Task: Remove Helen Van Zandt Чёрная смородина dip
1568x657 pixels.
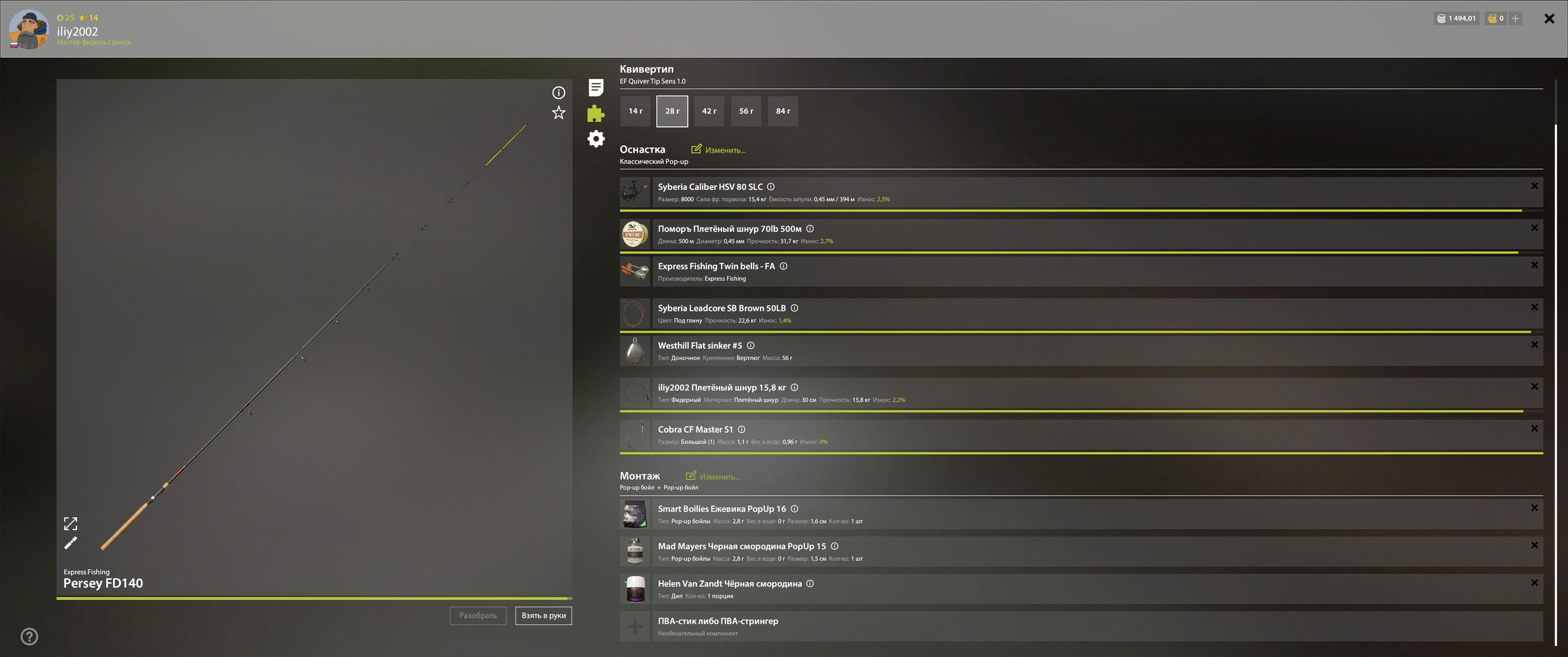Action: (1534, 583)
